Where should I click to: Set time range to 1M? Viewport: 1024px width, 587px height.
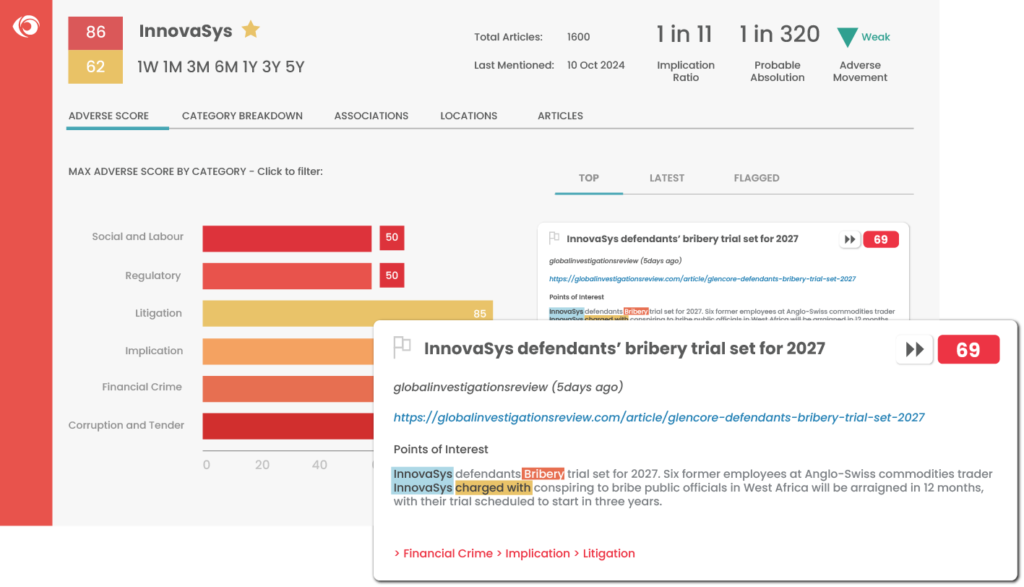tap(172, 67)
